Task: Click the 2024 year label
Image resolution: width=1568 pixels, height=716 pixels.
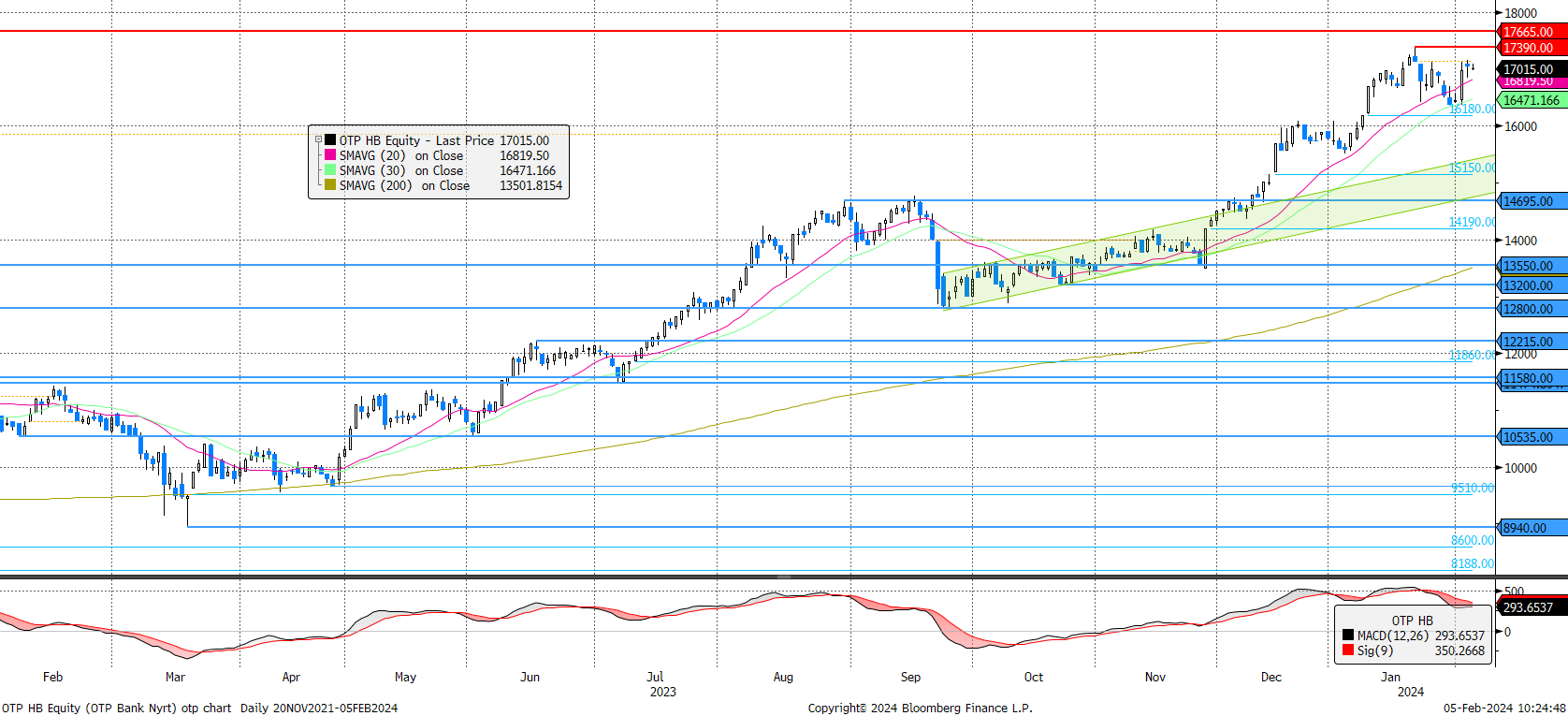Action: click(x=1411, y=692)
